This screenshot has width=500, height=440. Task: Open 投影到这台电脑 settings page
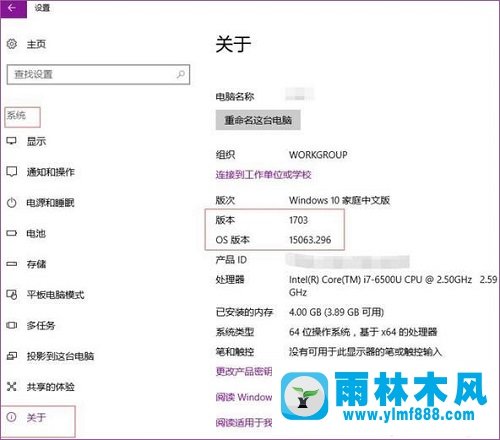[60, 356]
